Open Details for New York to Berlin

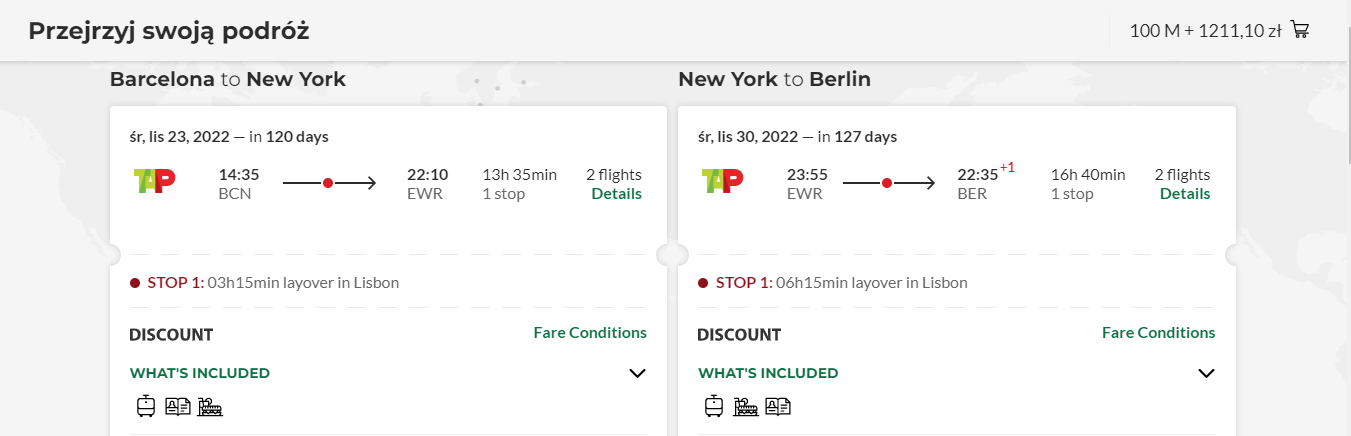pyautogui.click(x=1185, y=194)
